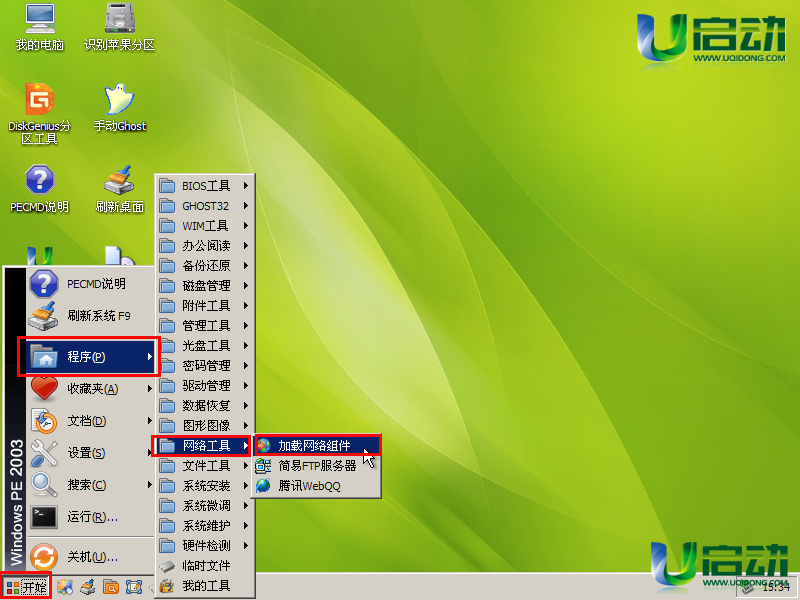Image resolution: width=800 pixels, height=600 pixels.
Task: Open the 附件工具 folder submenu
Action: click(x=205, y=306)
